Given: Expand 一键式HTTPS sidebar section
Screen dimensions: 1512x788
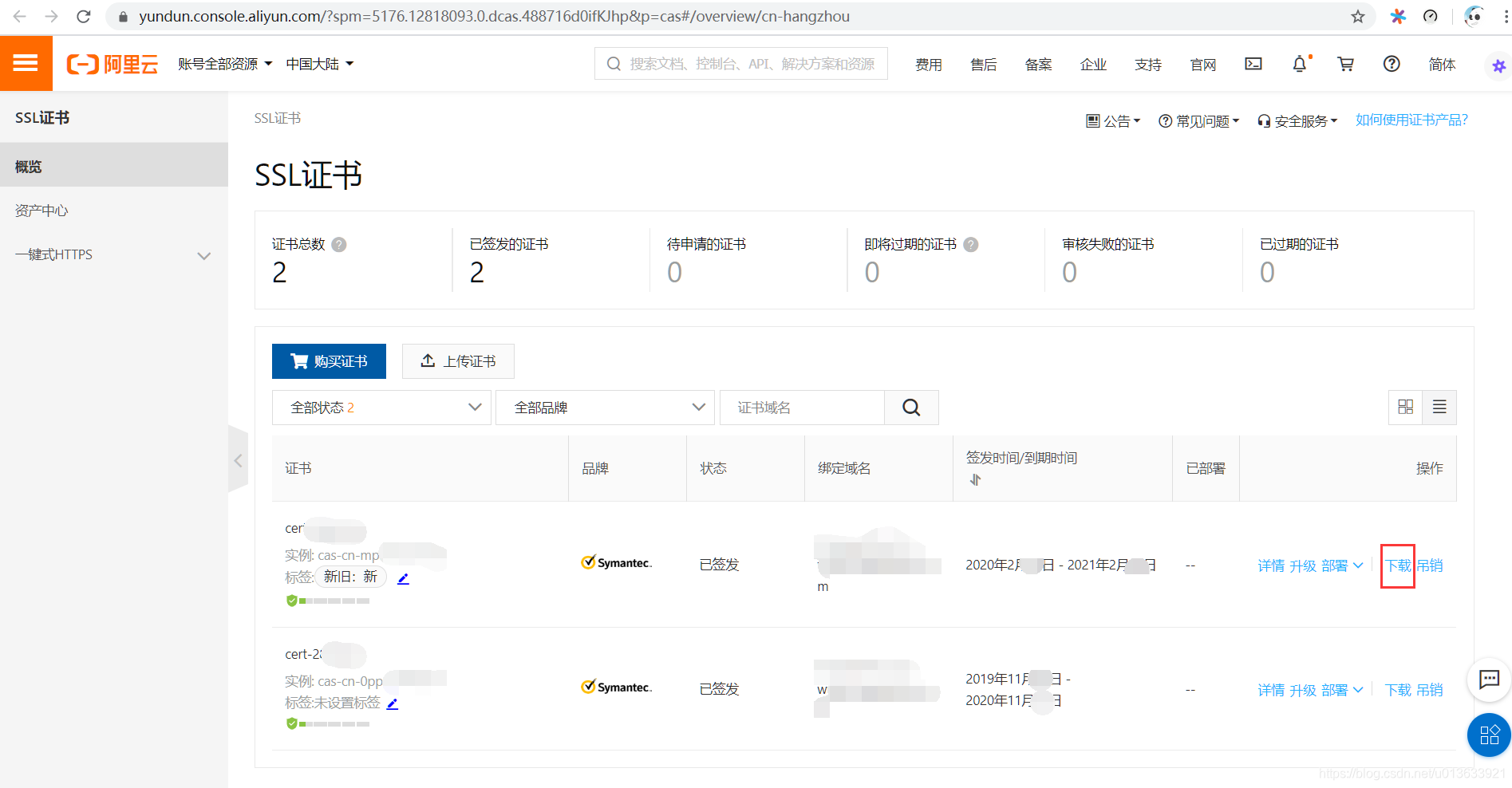Looking at the screenshot, I should (x=113, y=254).
